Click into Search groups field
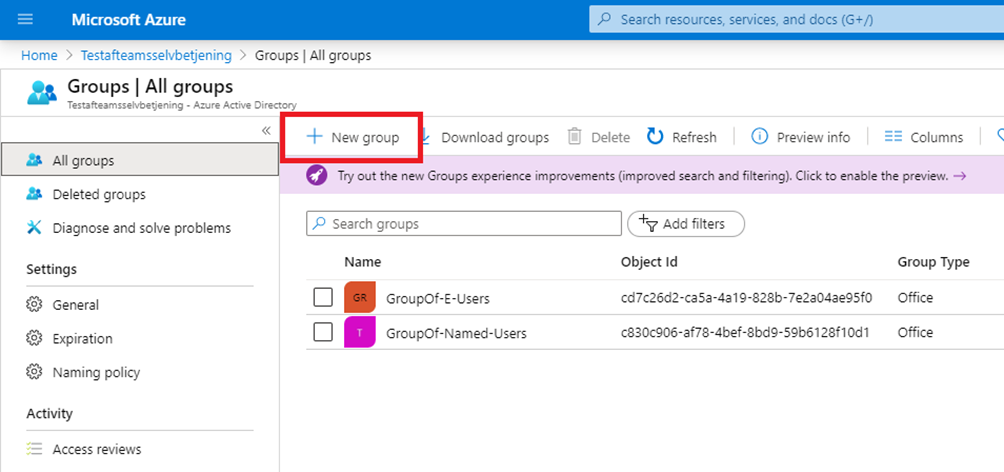The height and width of the screenshot is (472, 1004). (x=464, y=224)
